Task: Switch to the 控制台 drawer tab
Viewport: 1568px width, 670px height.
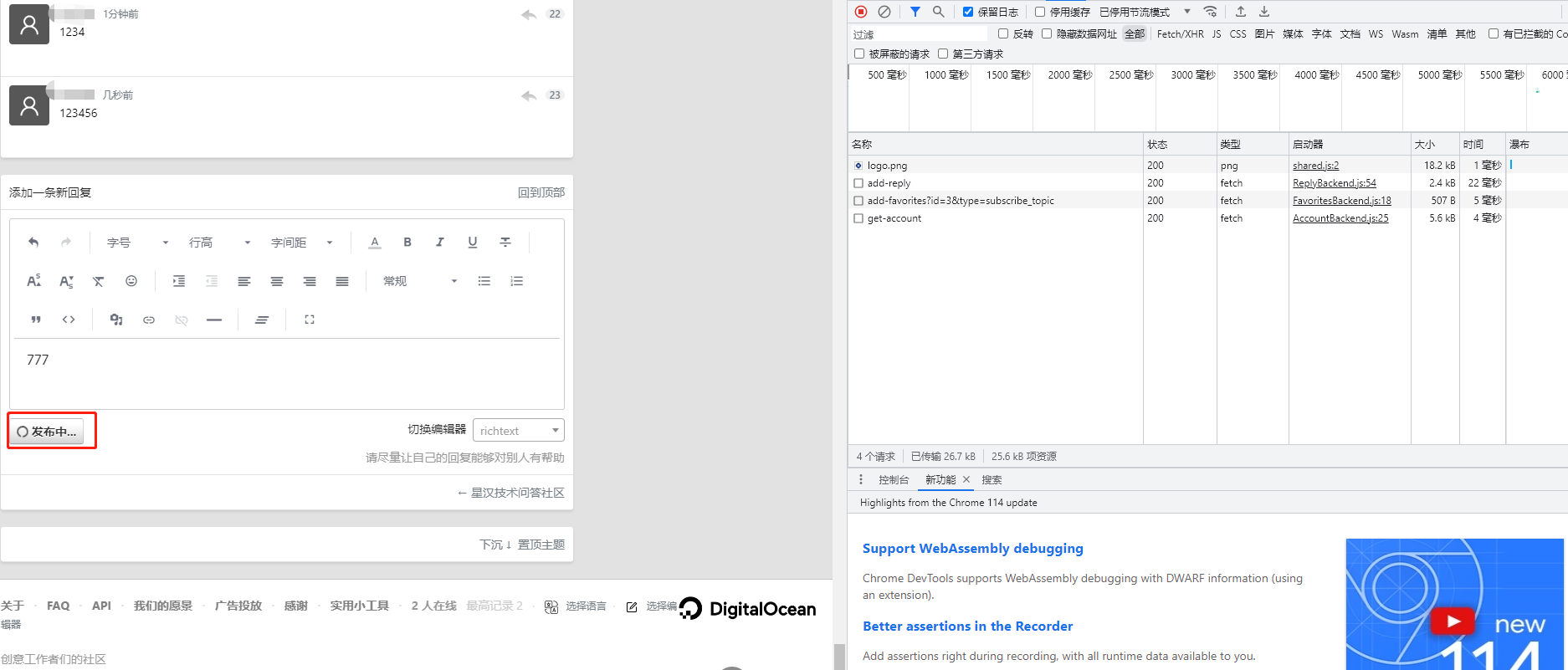Action: pyautogui.click(x=894, y=480)
